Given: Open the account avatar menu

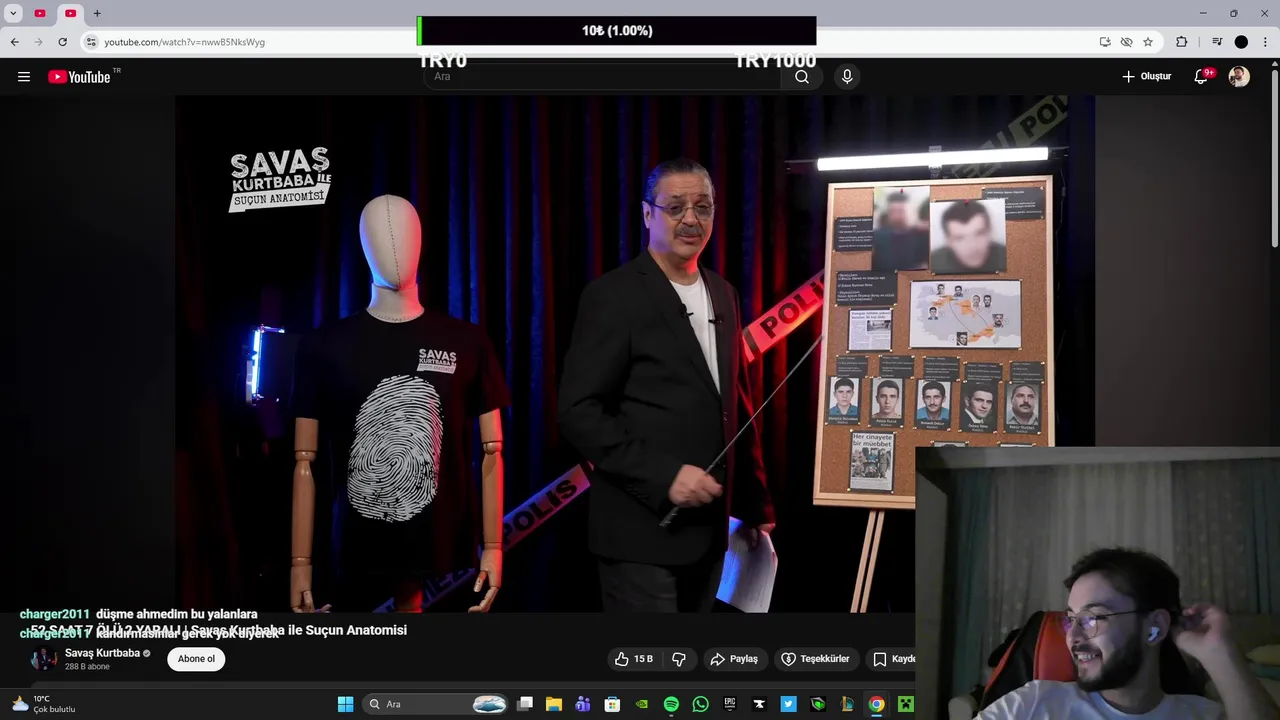Looking at the screenshot, I should point(1239,77).
